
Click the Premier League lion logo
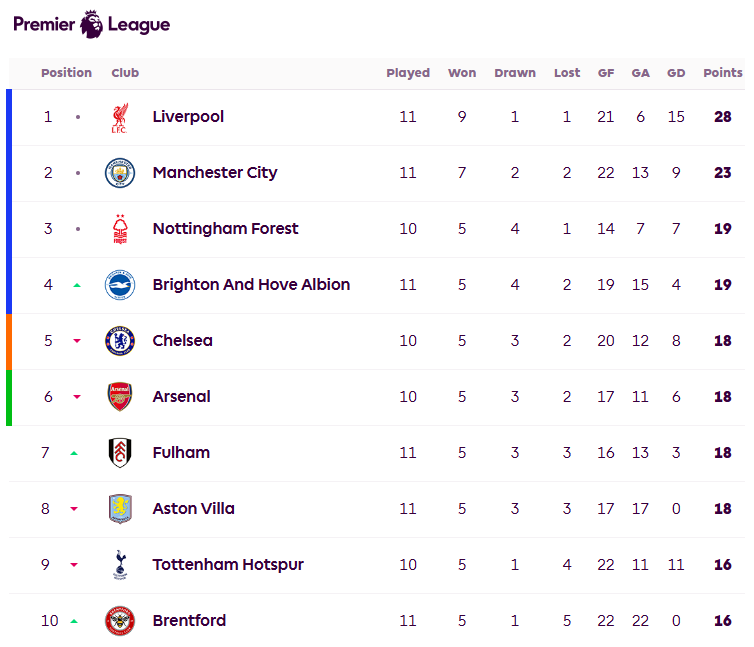coord(91,24)
